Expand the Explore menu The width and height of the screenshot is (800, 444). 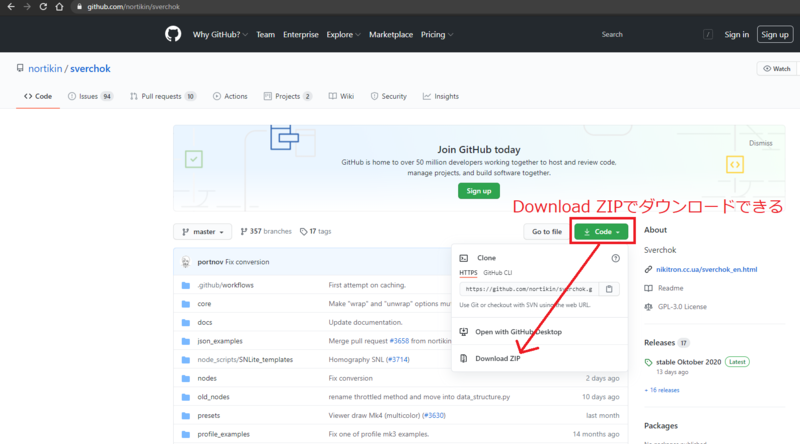(343, 34)
